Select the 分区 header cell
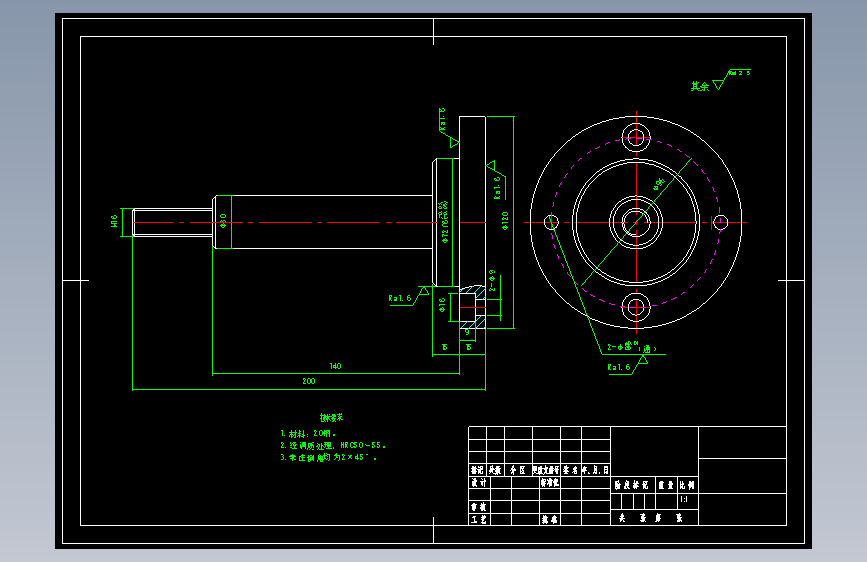This screenshot has height=562, width=867. coord(518,470)
